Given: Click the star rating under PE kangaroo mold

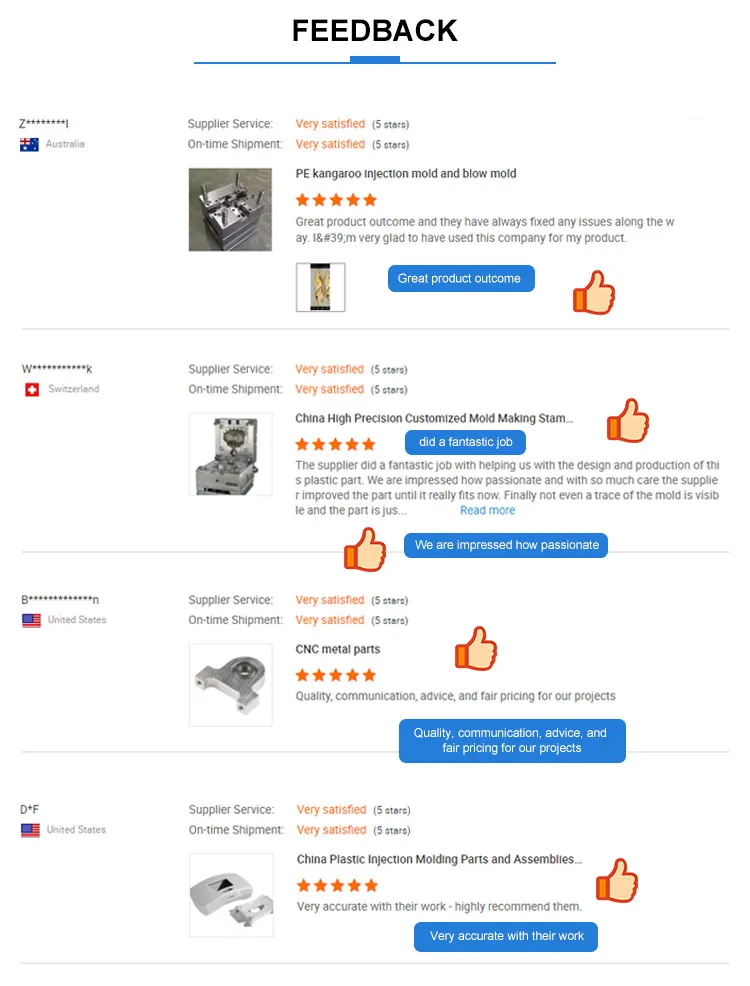Looking at the screenshot, I should tap(336, 200).
